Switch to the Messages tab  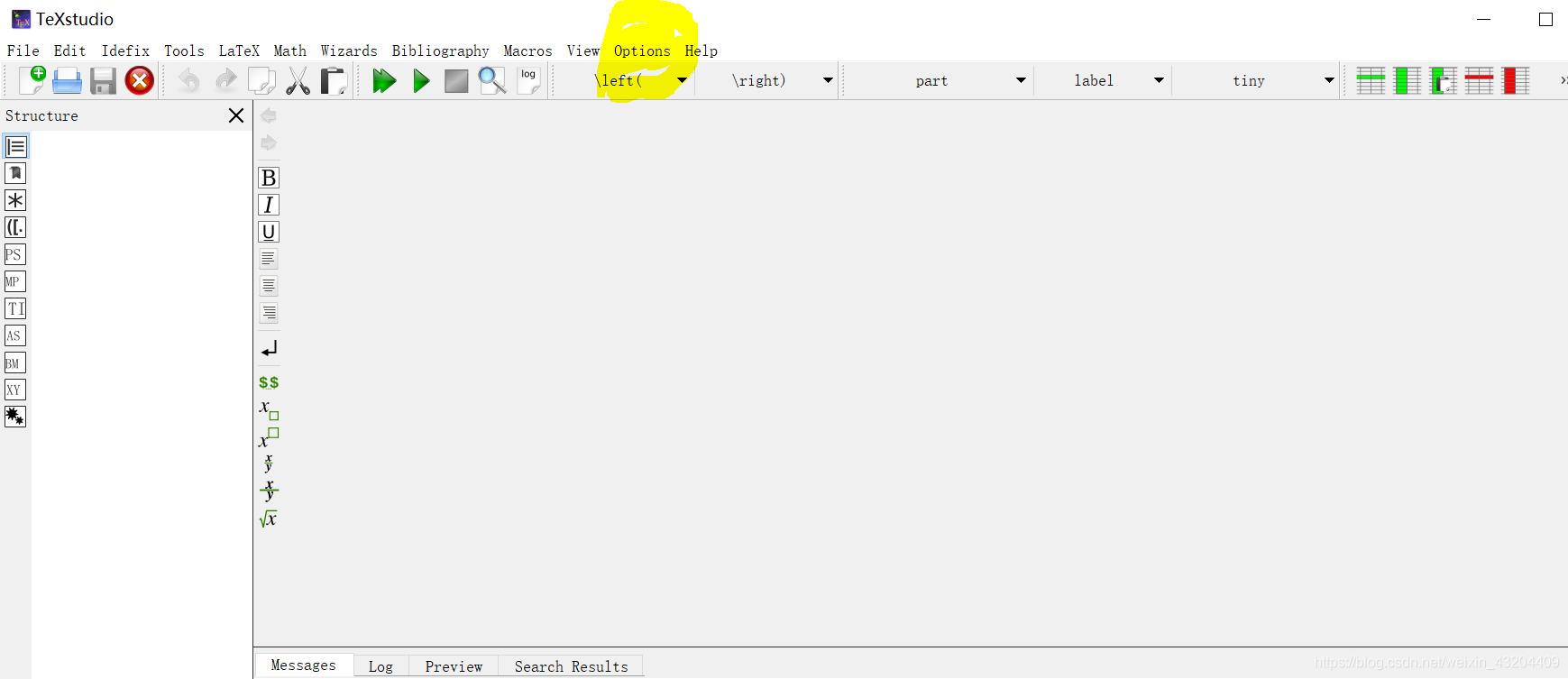click(x=304, y=665)
